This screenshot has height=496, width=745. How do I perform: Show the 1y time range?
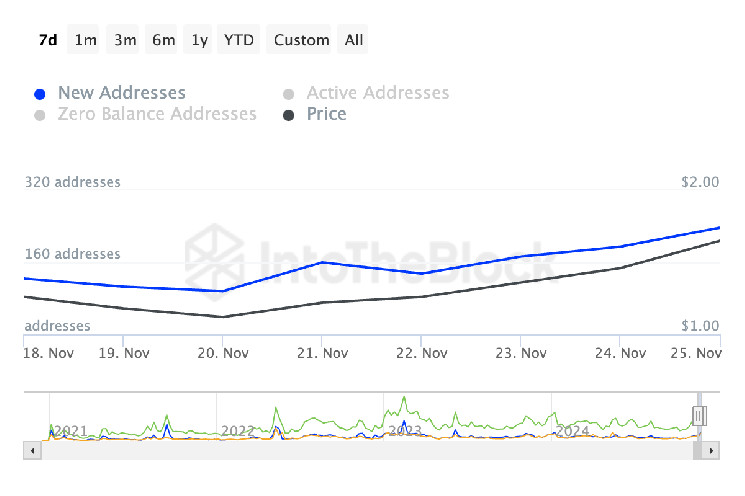click(x=199, y=39)
